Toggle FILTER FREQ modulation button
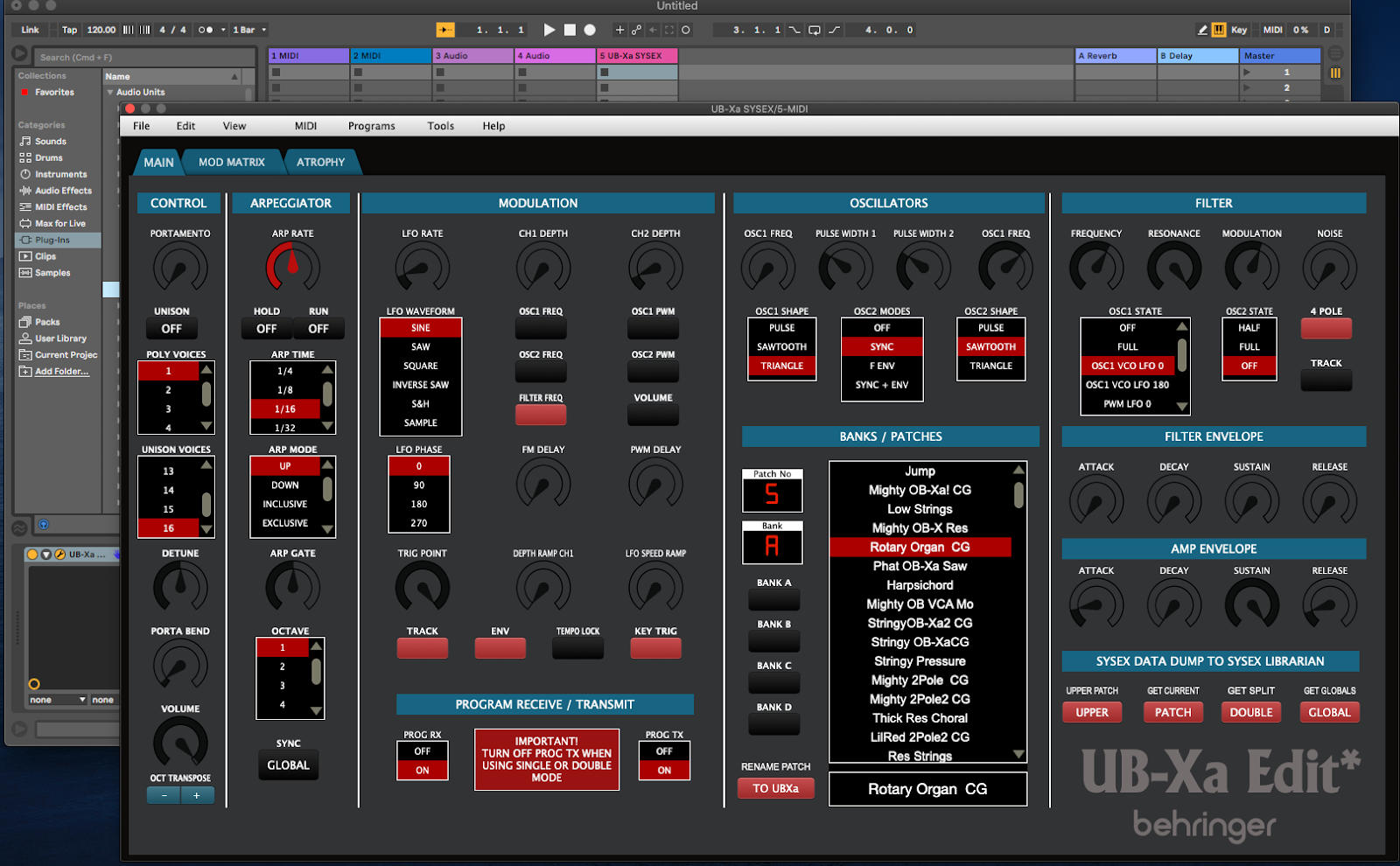 (541, 416)
